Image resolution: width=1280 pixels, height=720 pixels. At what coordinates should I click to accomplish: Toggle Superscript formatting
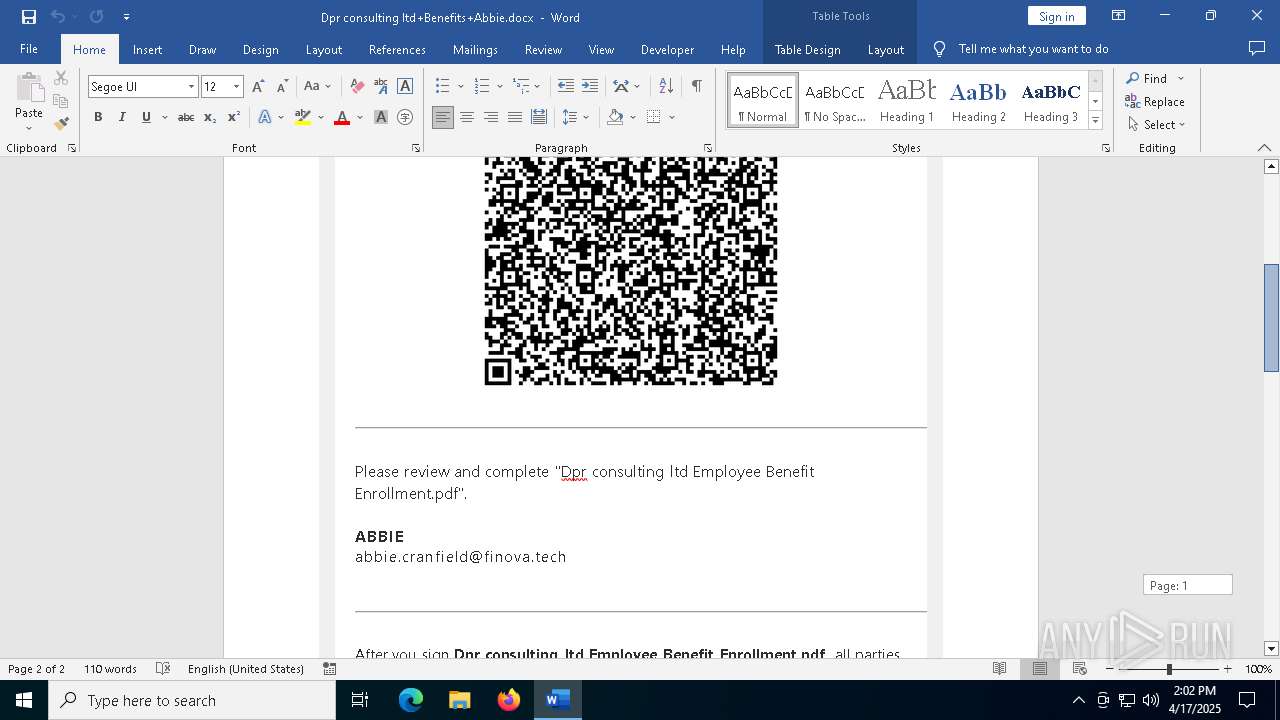[234, 117]
